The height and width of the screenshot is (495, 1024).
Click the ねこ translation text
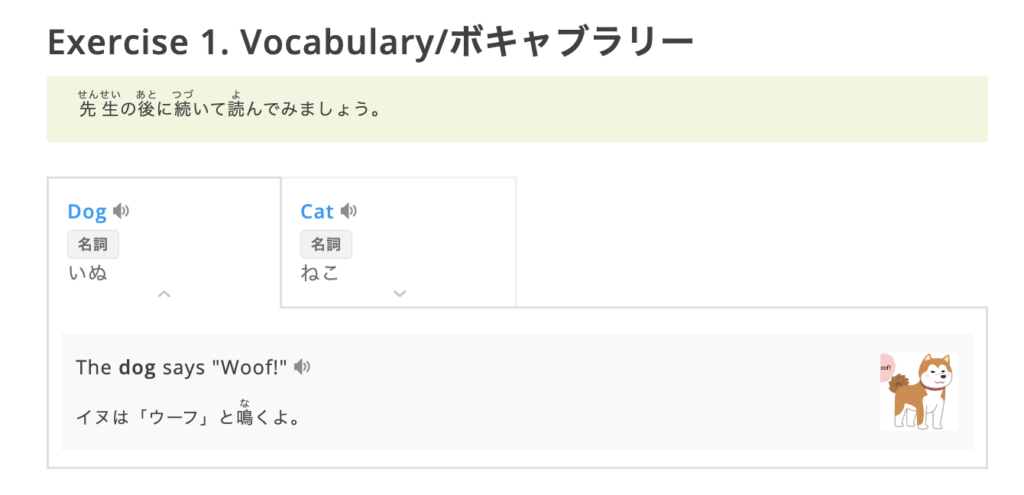320,272
